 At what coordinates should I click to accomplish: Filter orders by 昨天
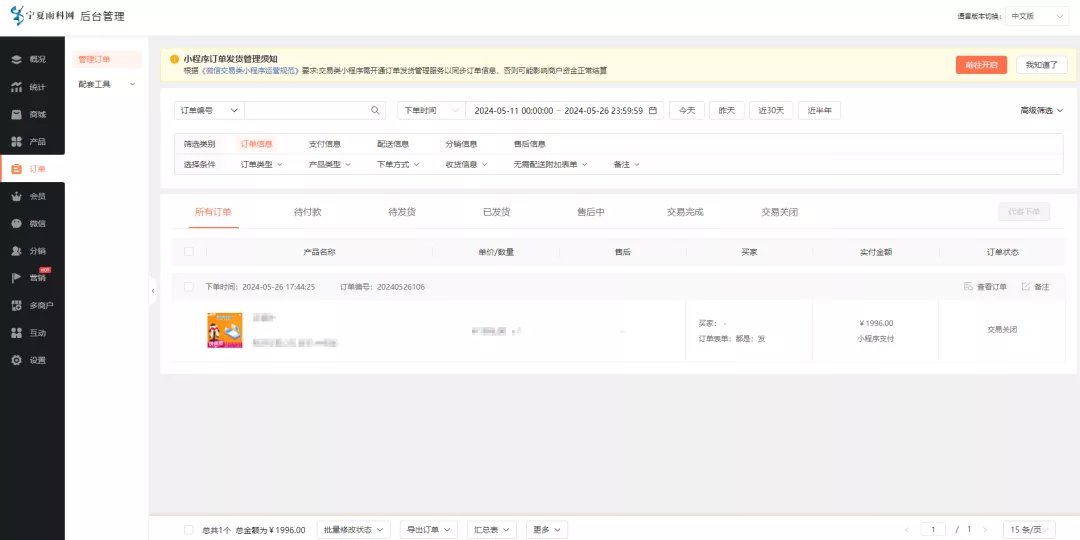tap(727, 110)
